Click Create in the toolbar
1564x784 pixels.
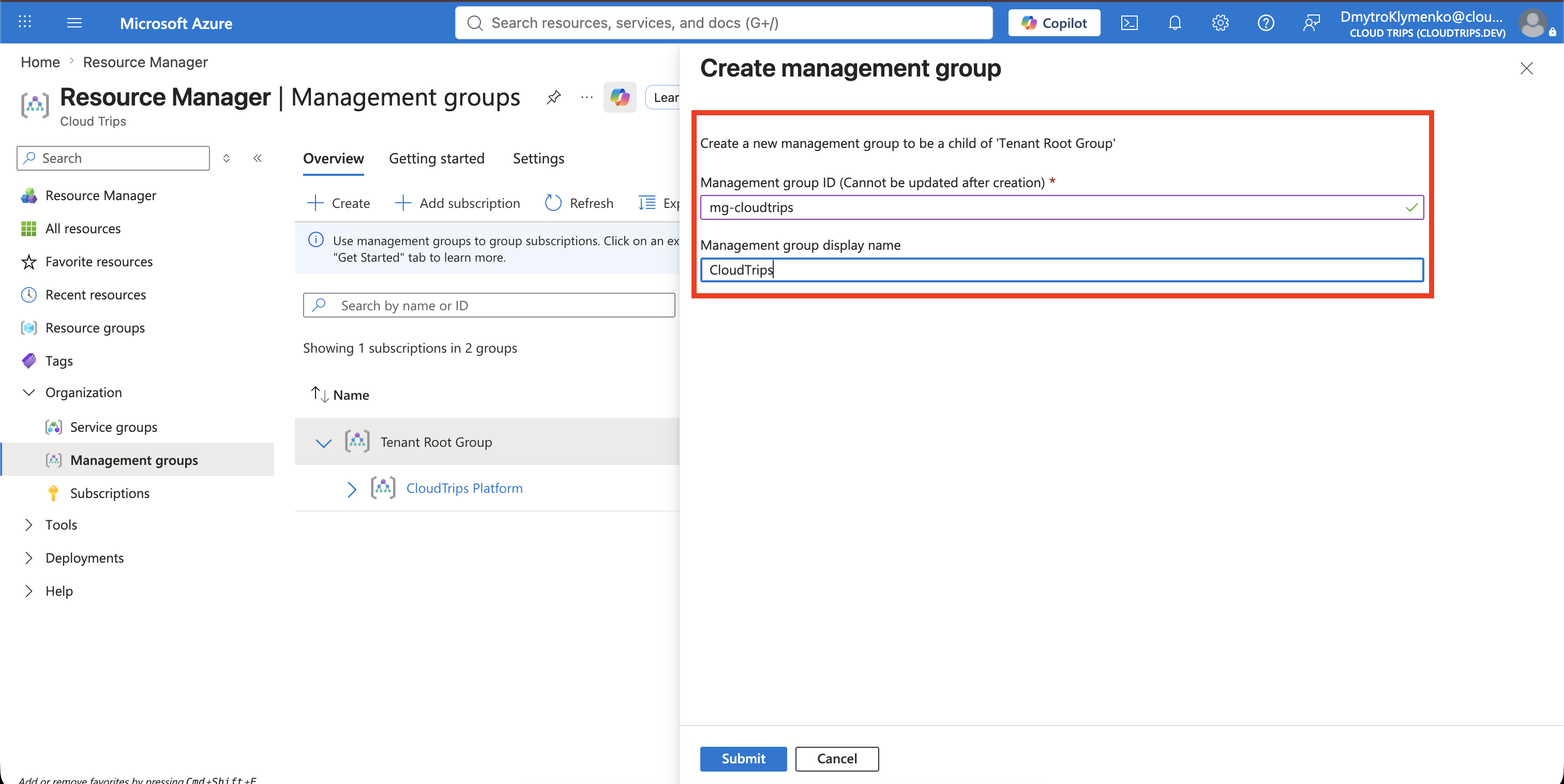click(339, 203)
